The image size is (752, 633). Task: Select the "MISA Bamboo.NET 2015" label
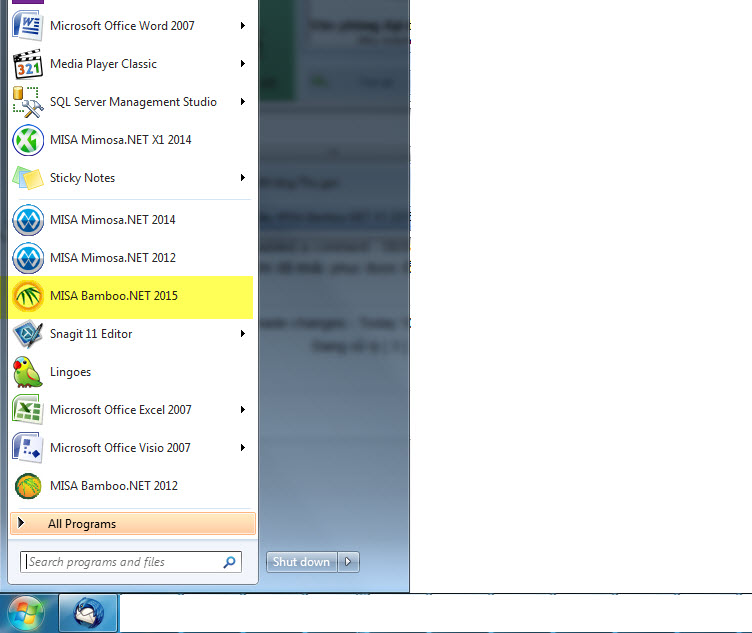pos(114,296)
